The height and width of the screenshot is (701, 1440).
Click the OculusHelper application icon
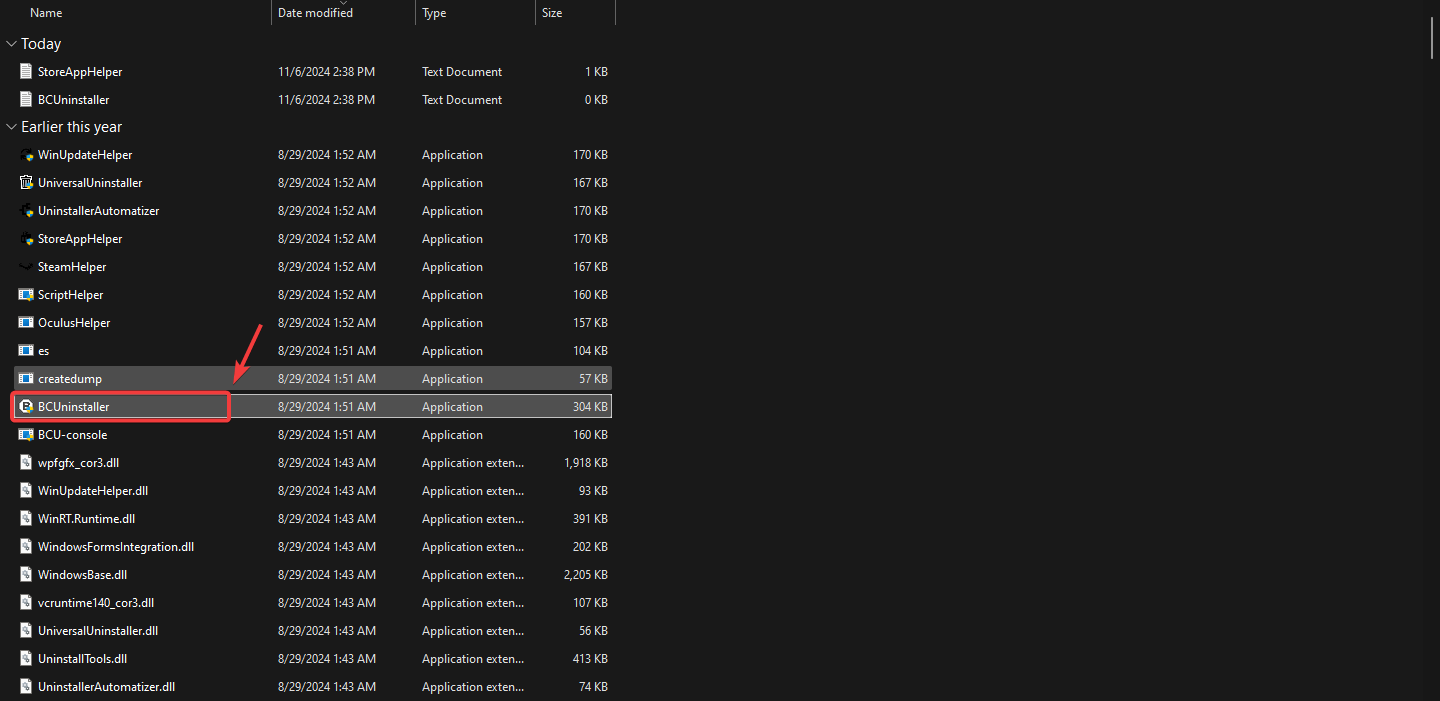(27, 323)
